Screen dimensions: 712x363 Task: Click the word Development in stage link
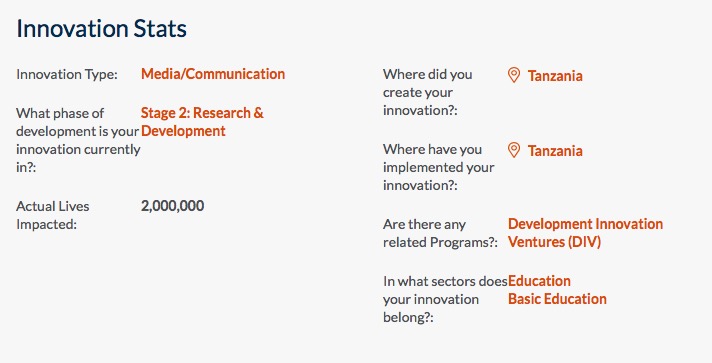tap(183, 131)
